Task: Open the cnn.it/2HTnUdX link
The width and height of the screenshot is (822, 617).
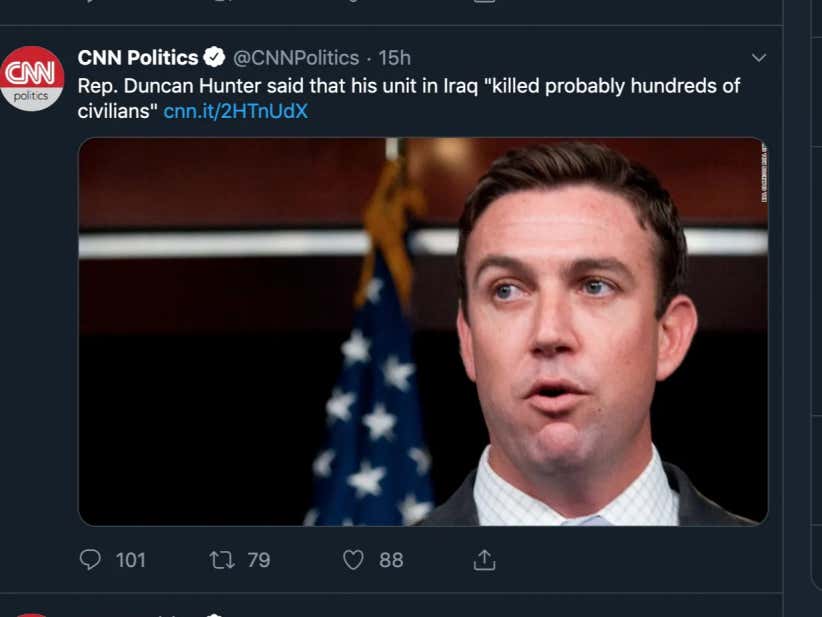Action: (x=237, y=113)
